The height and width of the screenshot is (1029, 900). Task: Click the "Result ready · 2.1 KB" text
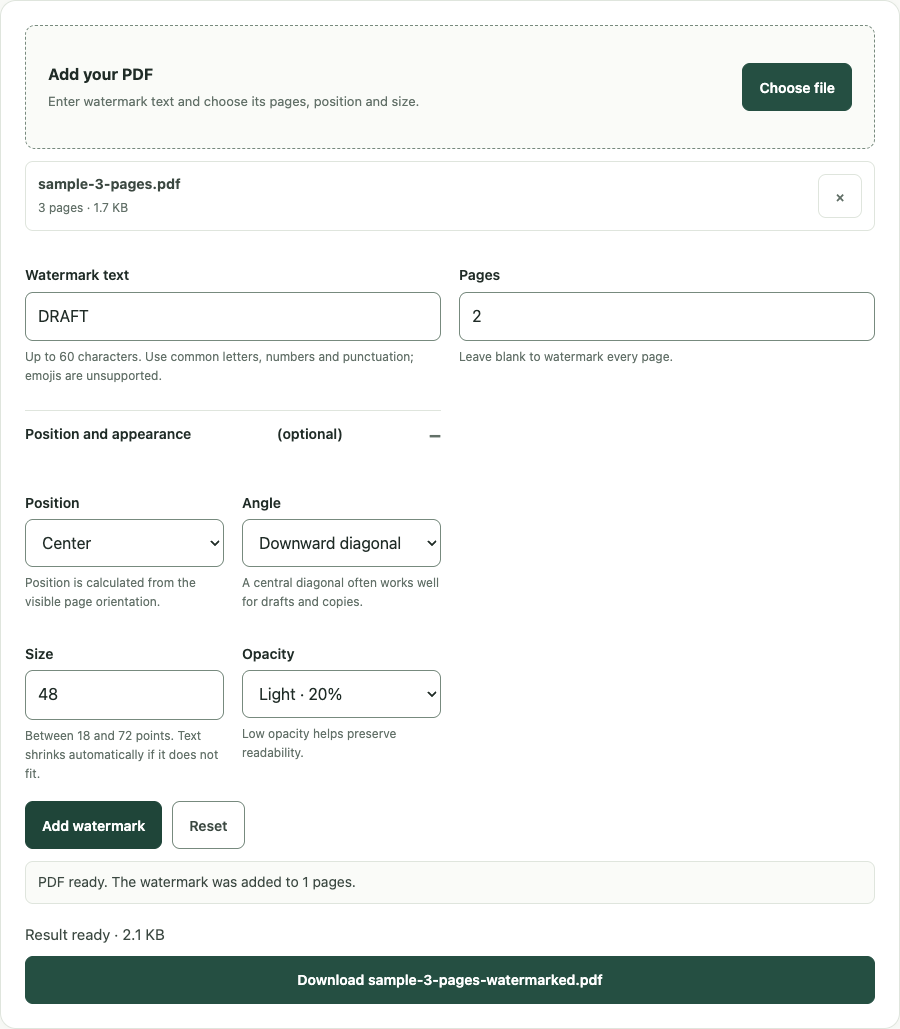pos(95,935)
